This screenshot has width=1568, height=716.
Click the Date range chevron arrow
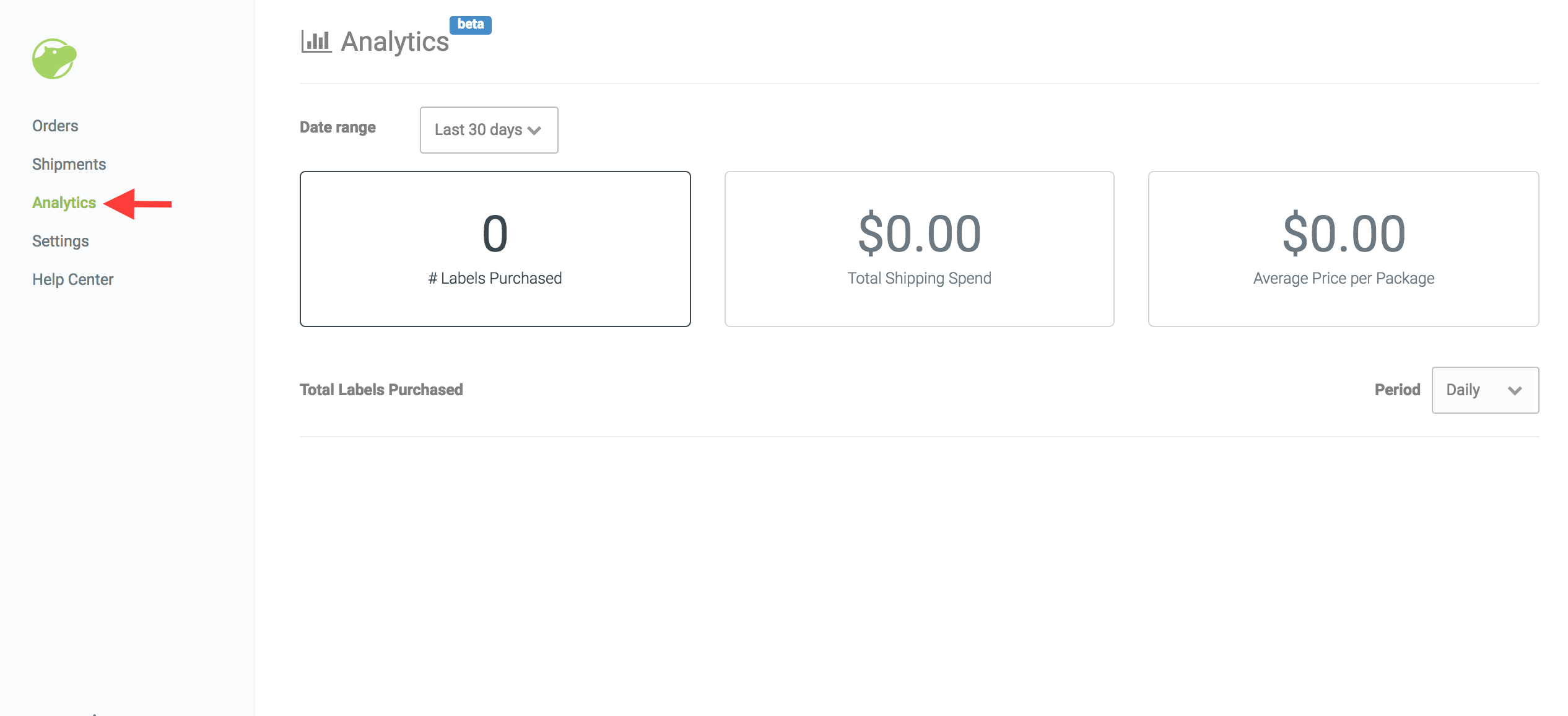(534, 130)
